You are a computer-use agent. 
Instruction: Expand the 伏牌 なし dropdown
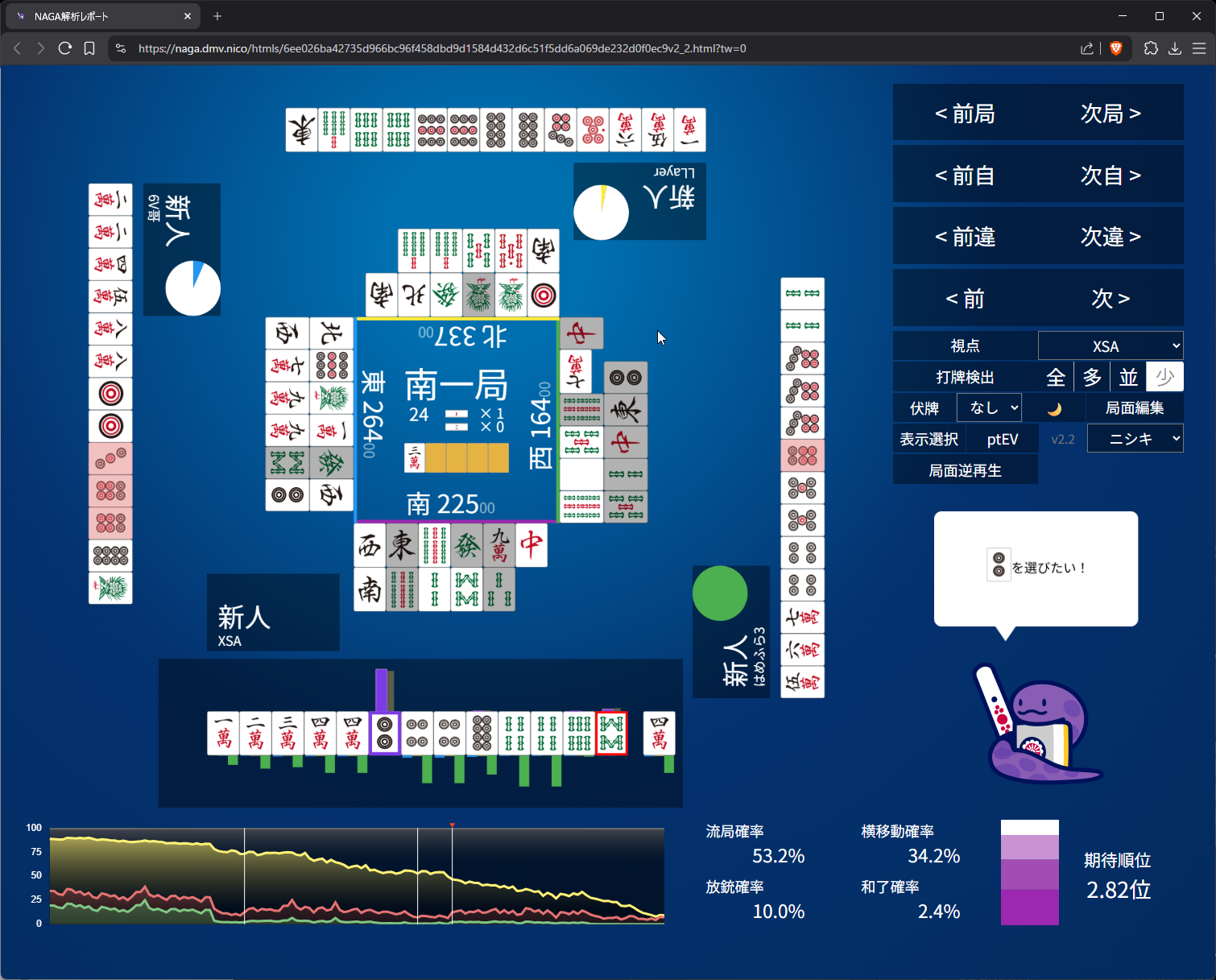[989, 408]
